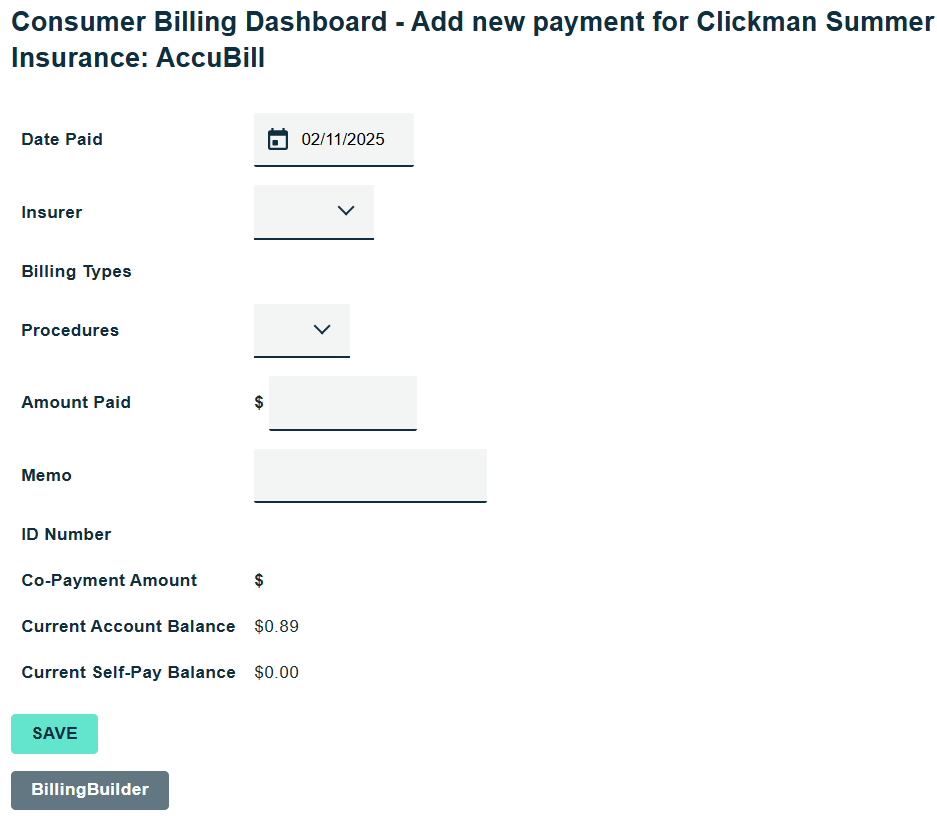Click the Current Account Balance label

[x=128, y=627]
